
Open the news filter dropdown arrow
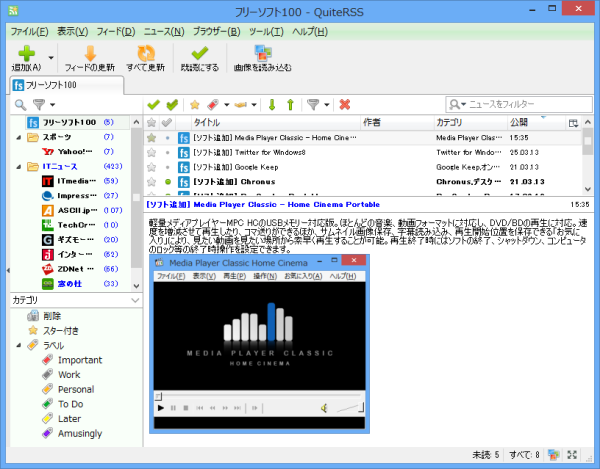click(327, 104)
